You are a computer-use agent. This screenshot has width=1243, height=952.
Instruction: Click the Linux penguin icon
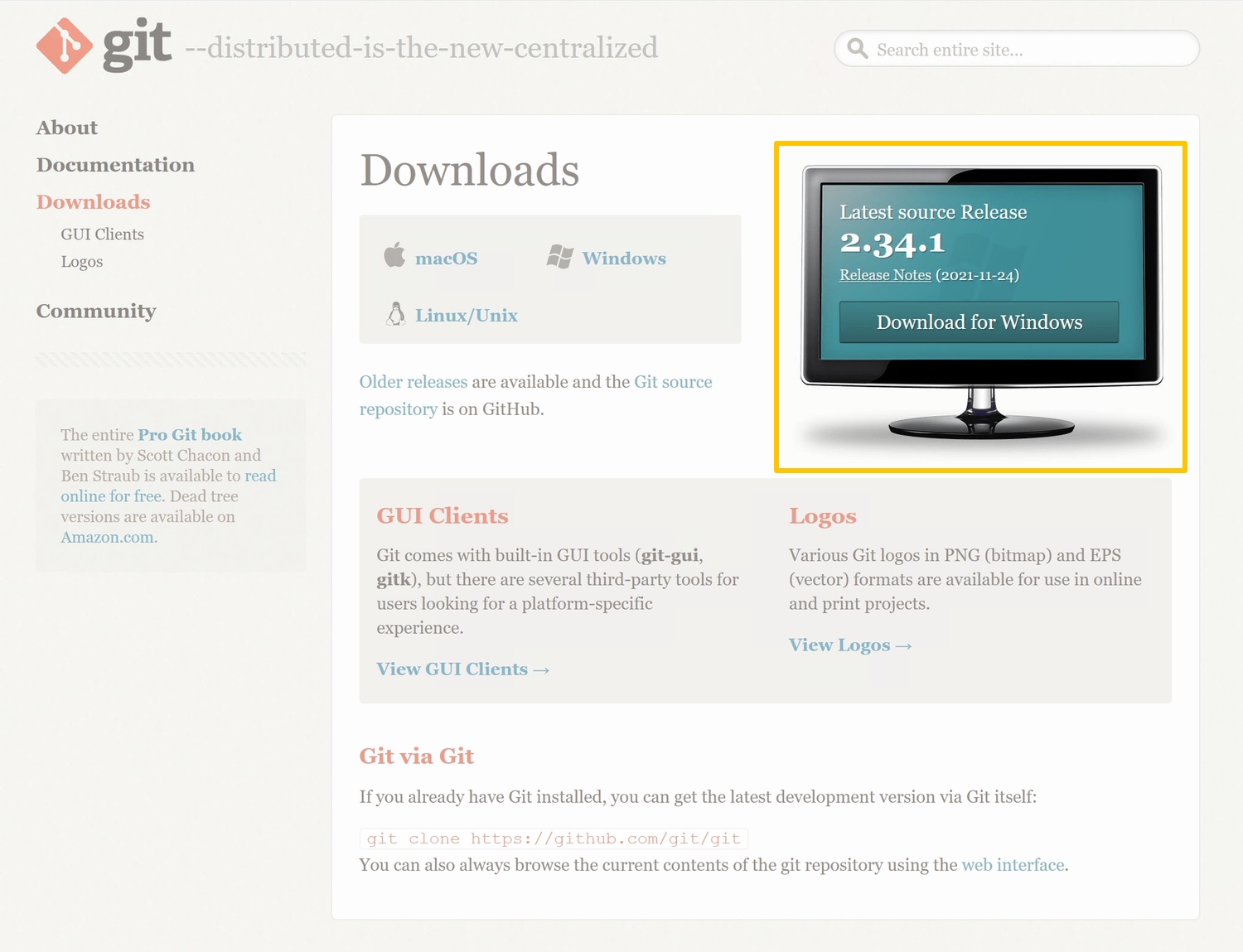pos(396,313)
